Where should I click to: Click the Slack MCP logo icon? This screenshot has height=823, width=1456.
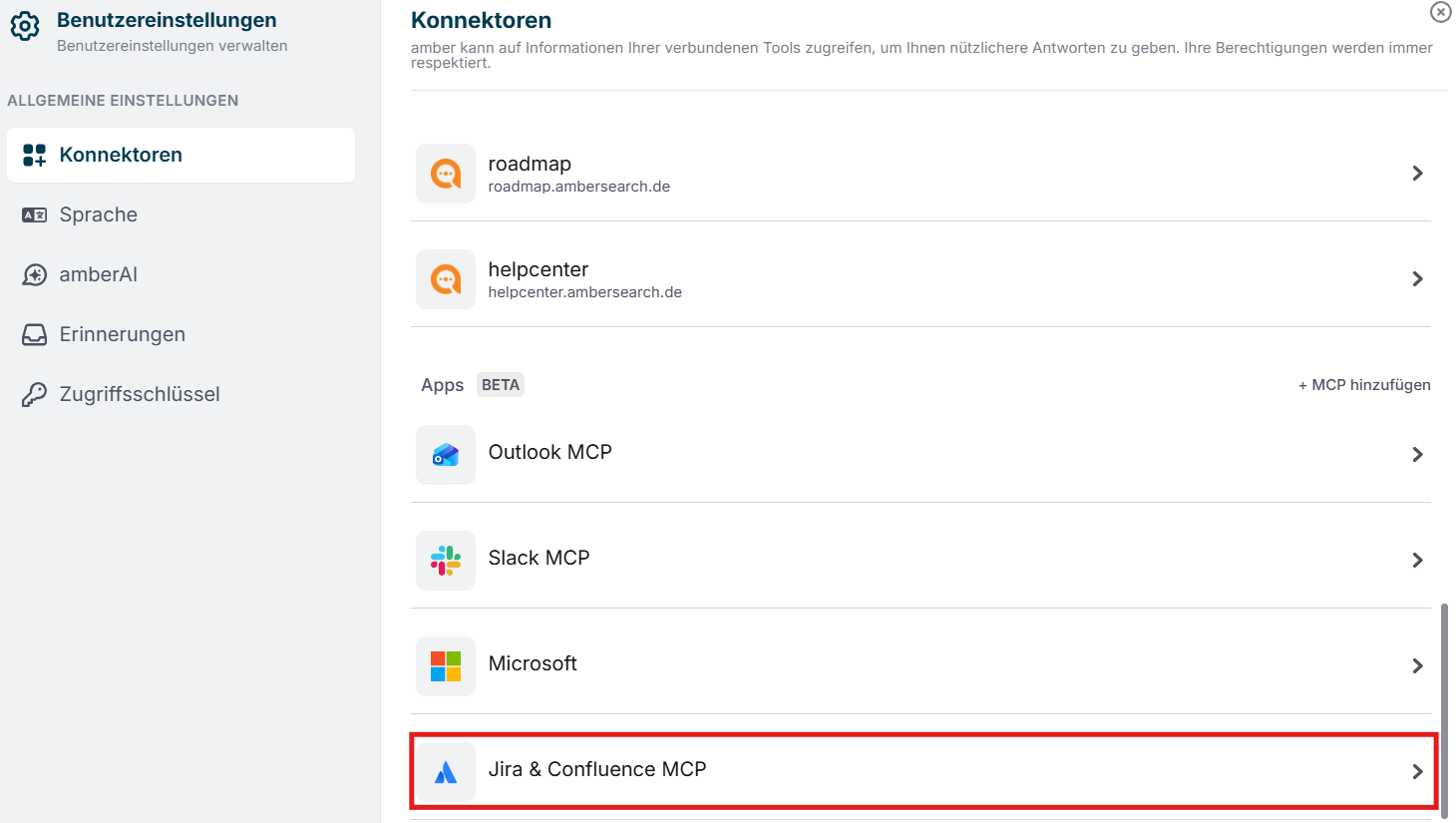pos(446,561)
